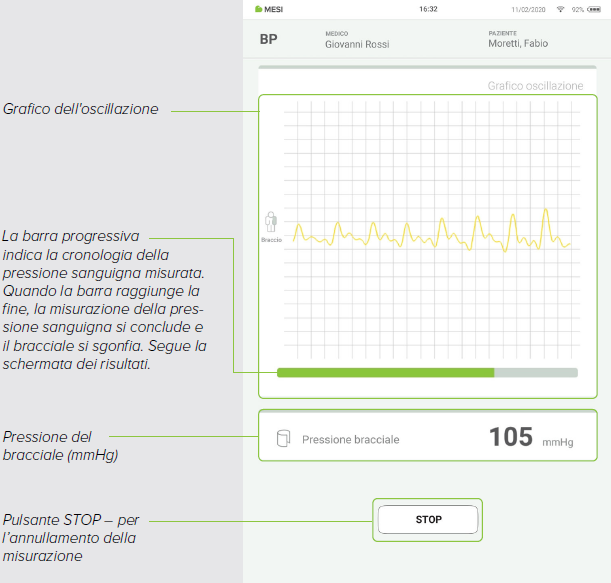
Task: Click the 16:32 clock in status bar
Action: [428, 9]
